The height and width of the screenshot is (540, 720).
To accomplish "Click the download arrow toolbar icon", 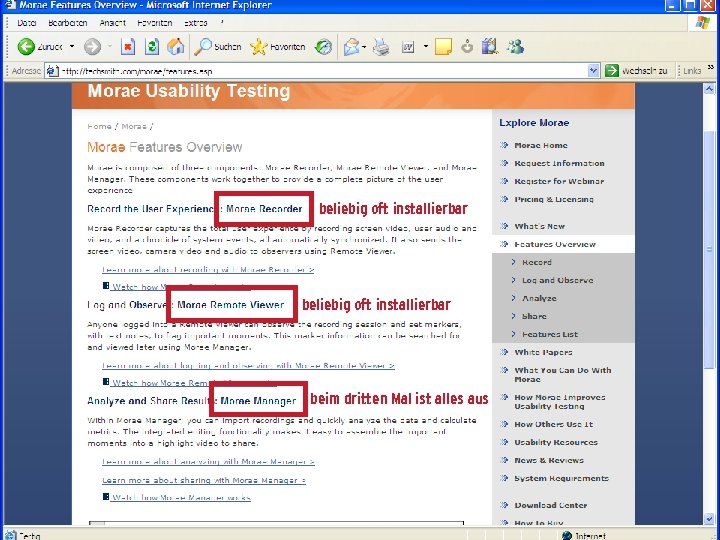I will [467, 46].
